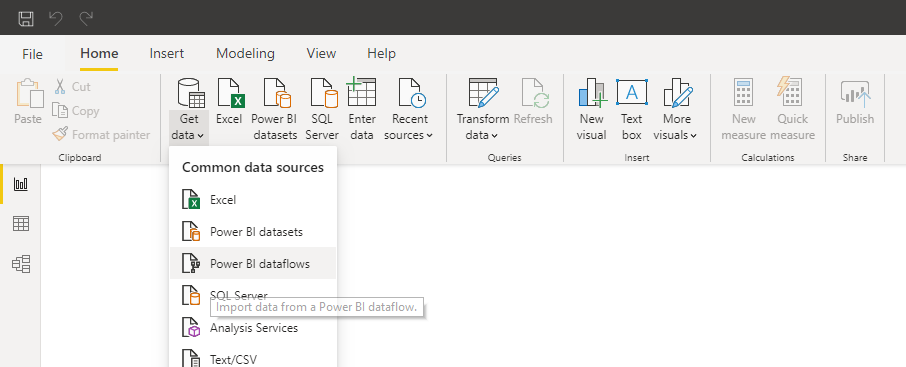Click Copy in the Clipboard group

[x=76, y=110]
